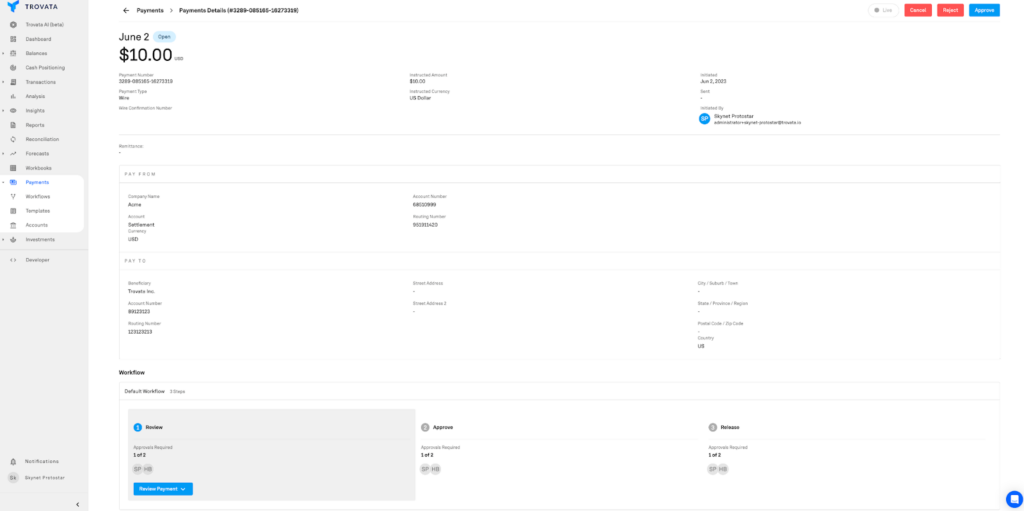Click the Notifications bell icon

point(13,461)
